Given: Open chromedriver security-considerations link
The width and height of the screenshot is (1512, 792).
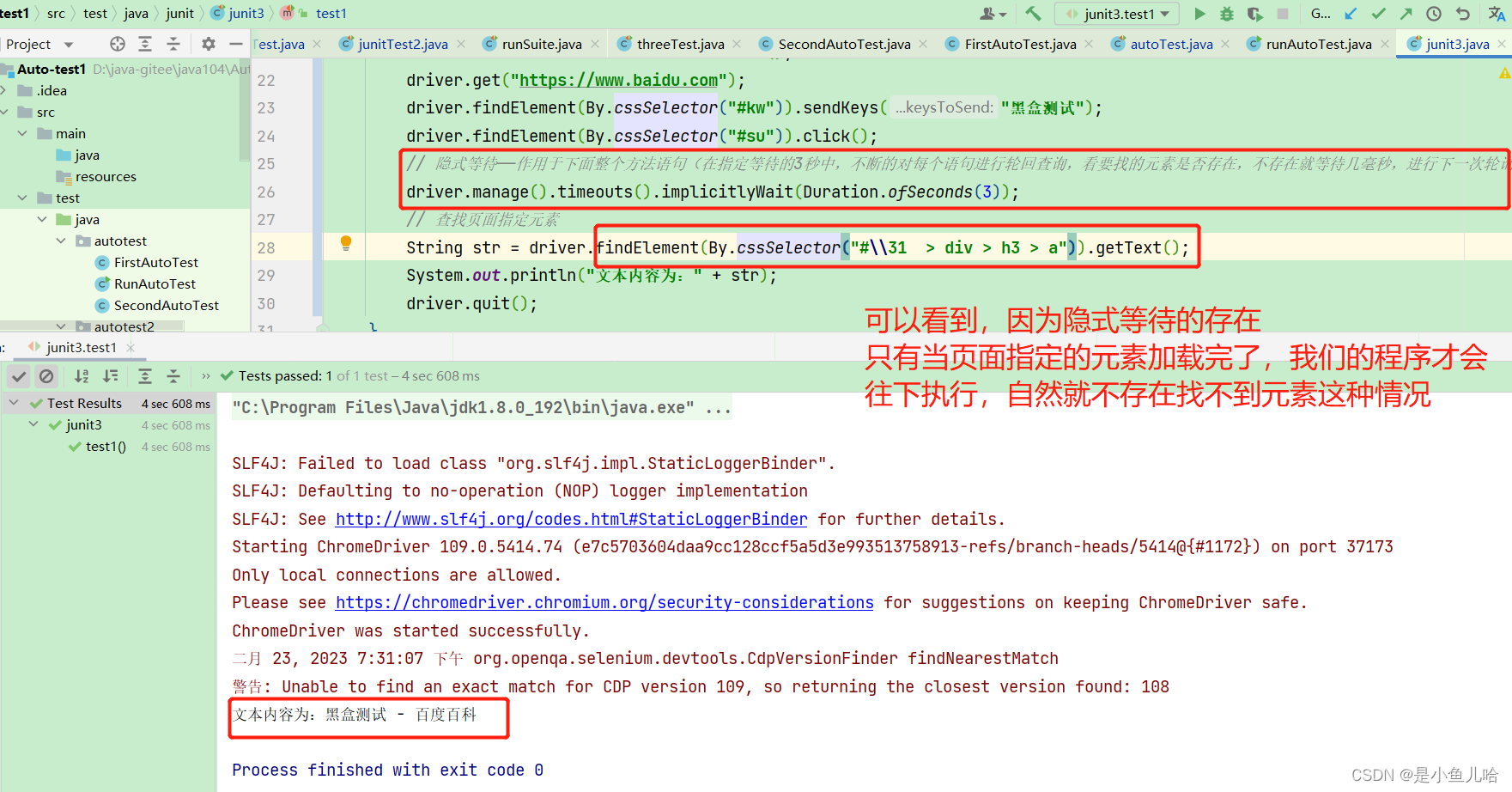Looking at the screenshot, I should click(604, 602).
